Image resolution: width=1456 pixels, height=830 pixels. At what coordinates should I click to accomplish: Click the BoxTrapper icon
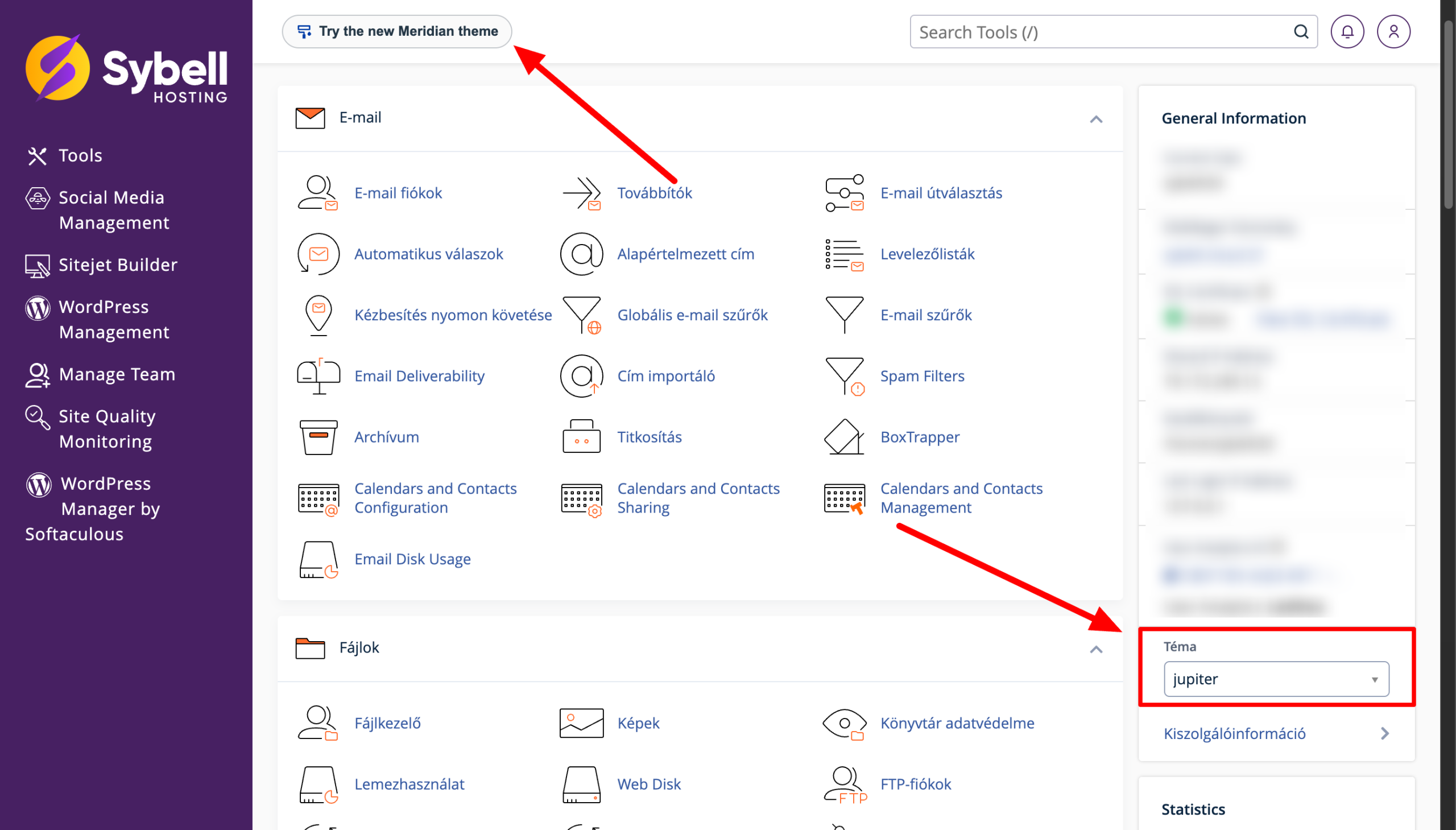tap(844, 437)
